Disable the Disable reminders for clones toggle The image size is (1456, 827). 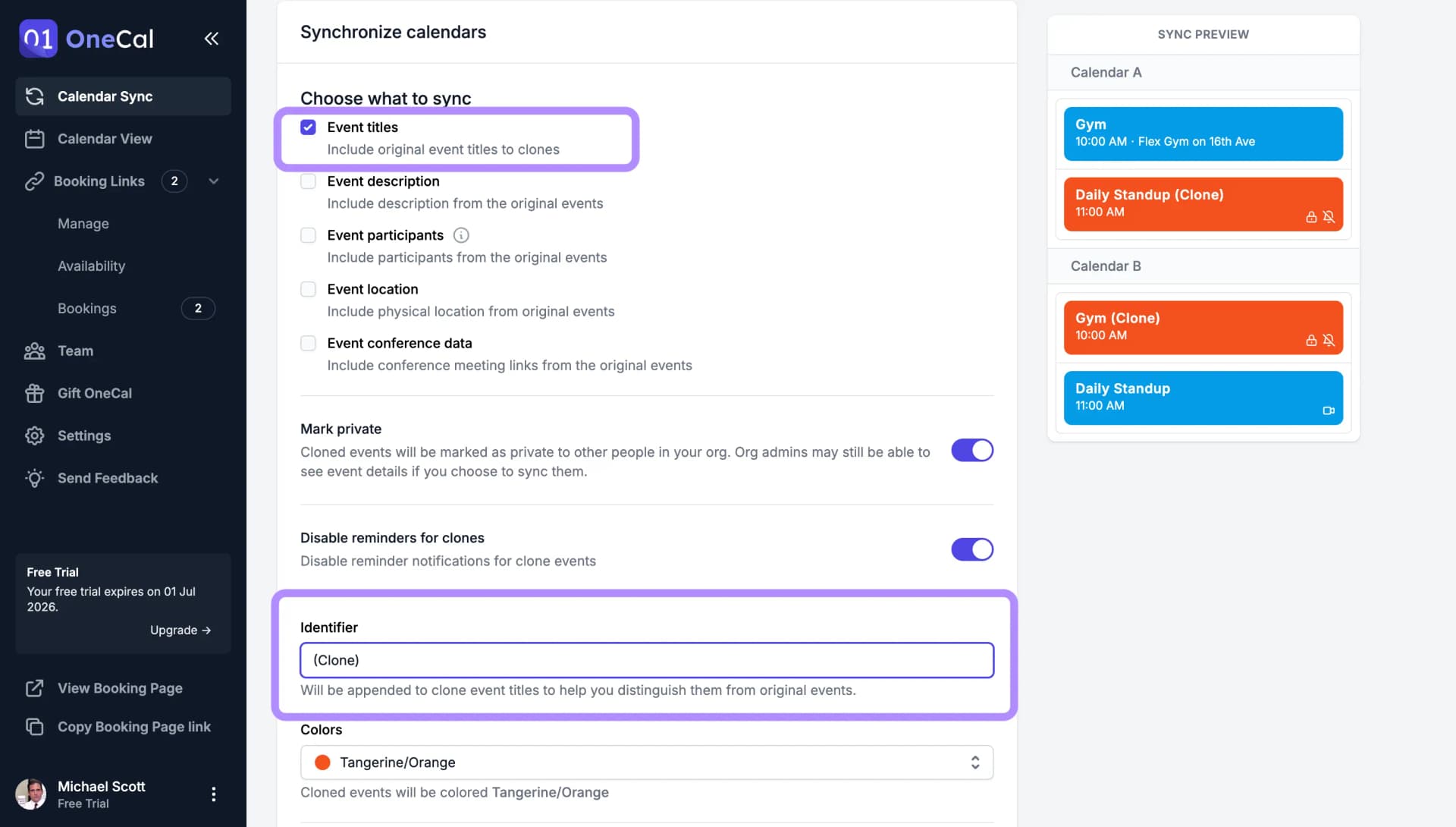click(x=972, y=549)
